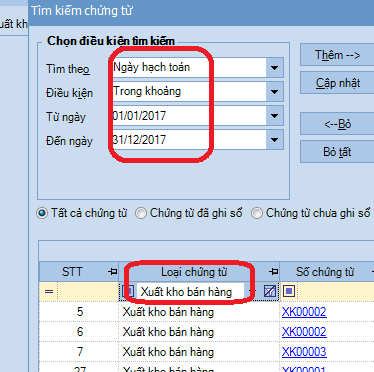The image size is (374, 372).
Task: Open the 'Tìm theo' dropdown arrow
Action: (274, 68)
